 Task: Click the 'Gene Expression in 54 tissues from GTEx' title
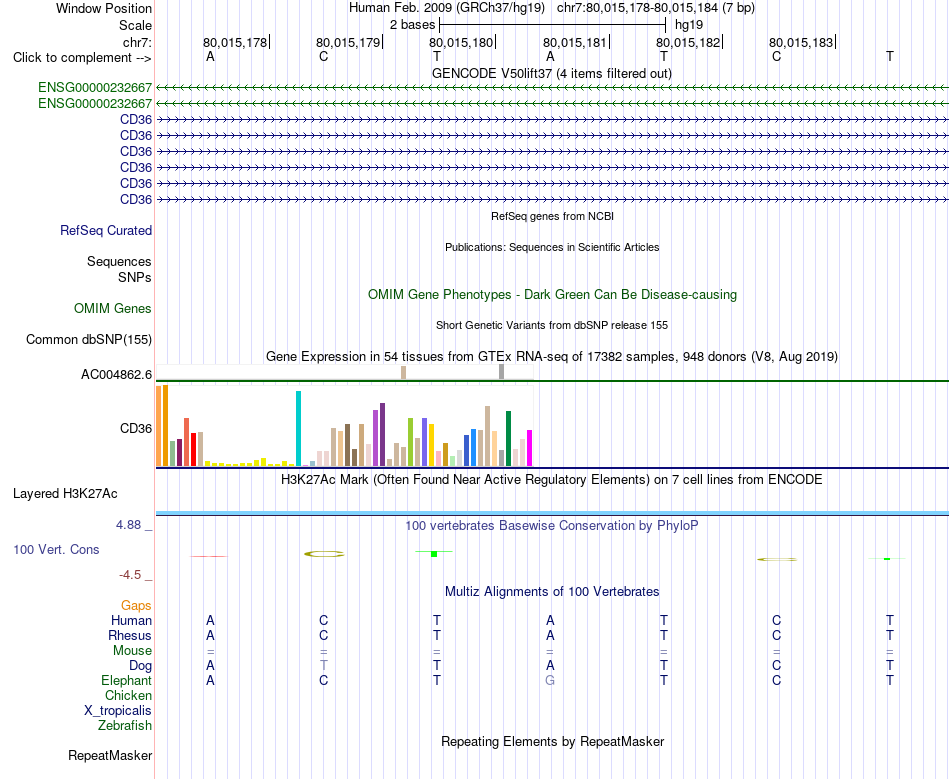(552, 356)
